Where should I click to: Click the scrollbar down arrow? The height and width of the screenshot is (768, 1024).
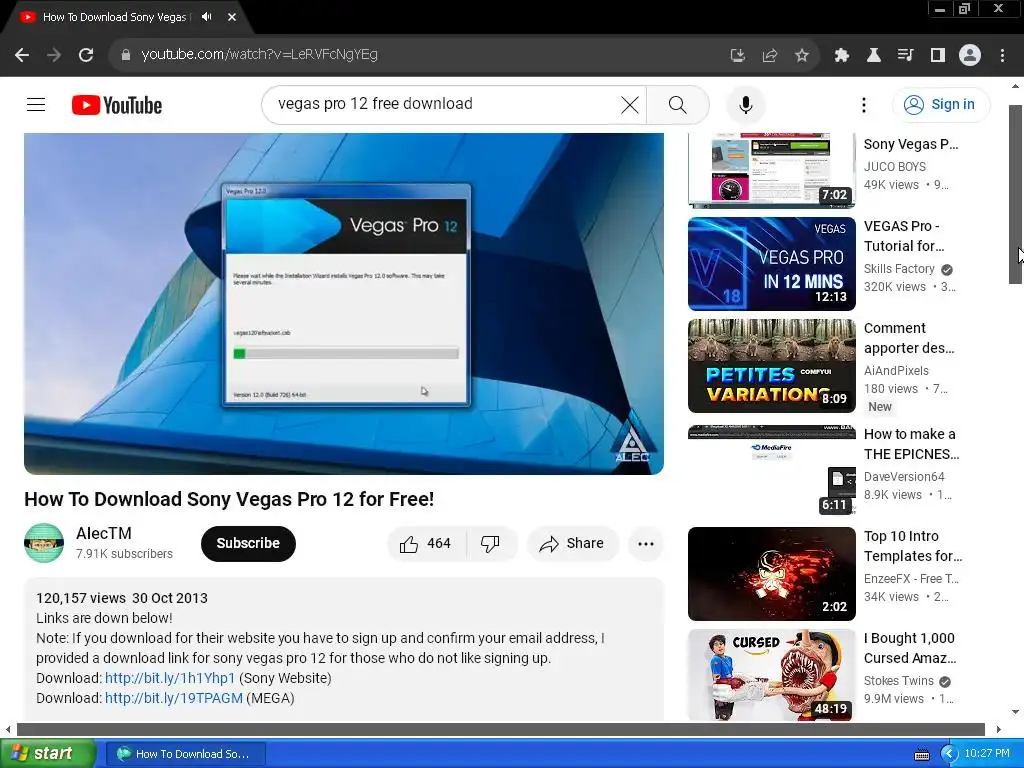(x=1016, y=712)
